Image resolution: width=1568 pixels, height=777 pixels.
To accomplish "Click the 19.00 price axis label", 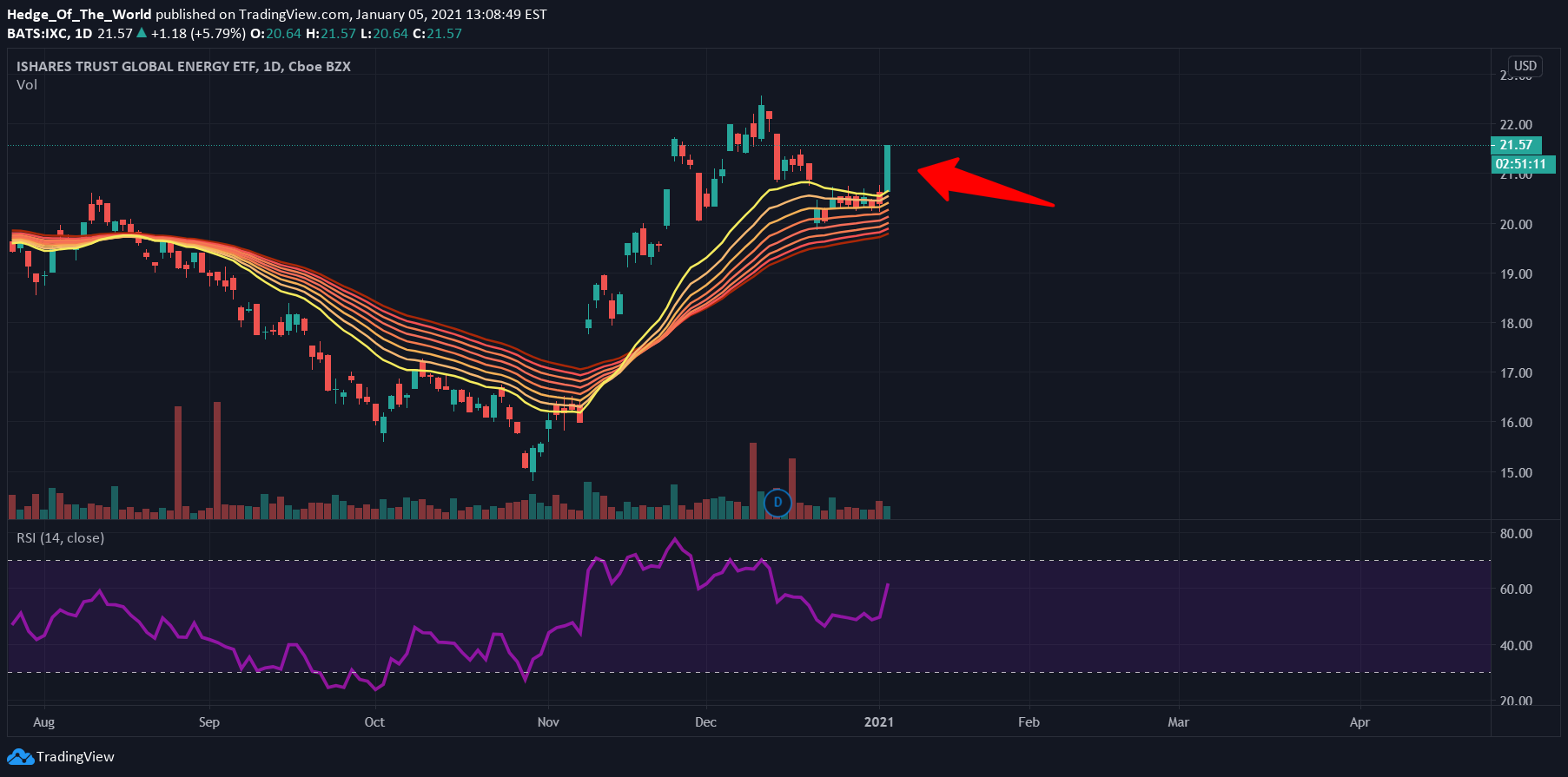I will pyautogui.click(x=1516, y=274).
